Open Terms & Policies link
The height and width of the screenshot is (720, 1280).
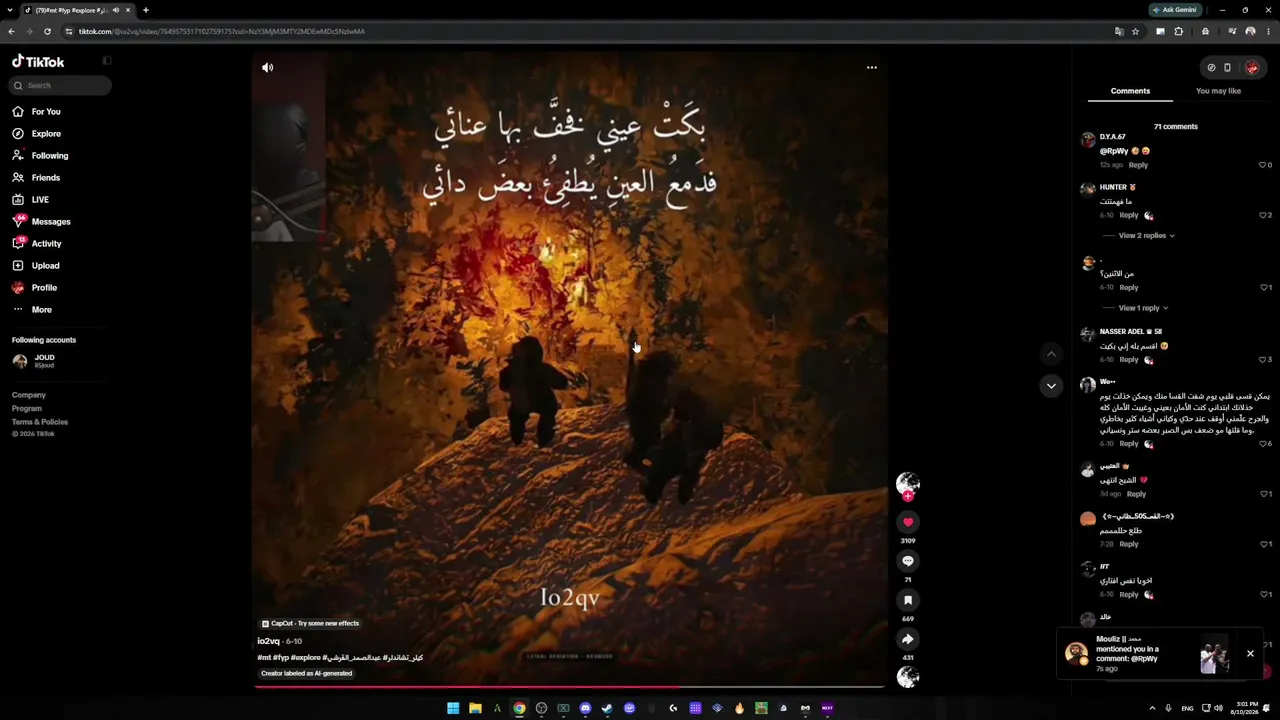tap(40, 422)
